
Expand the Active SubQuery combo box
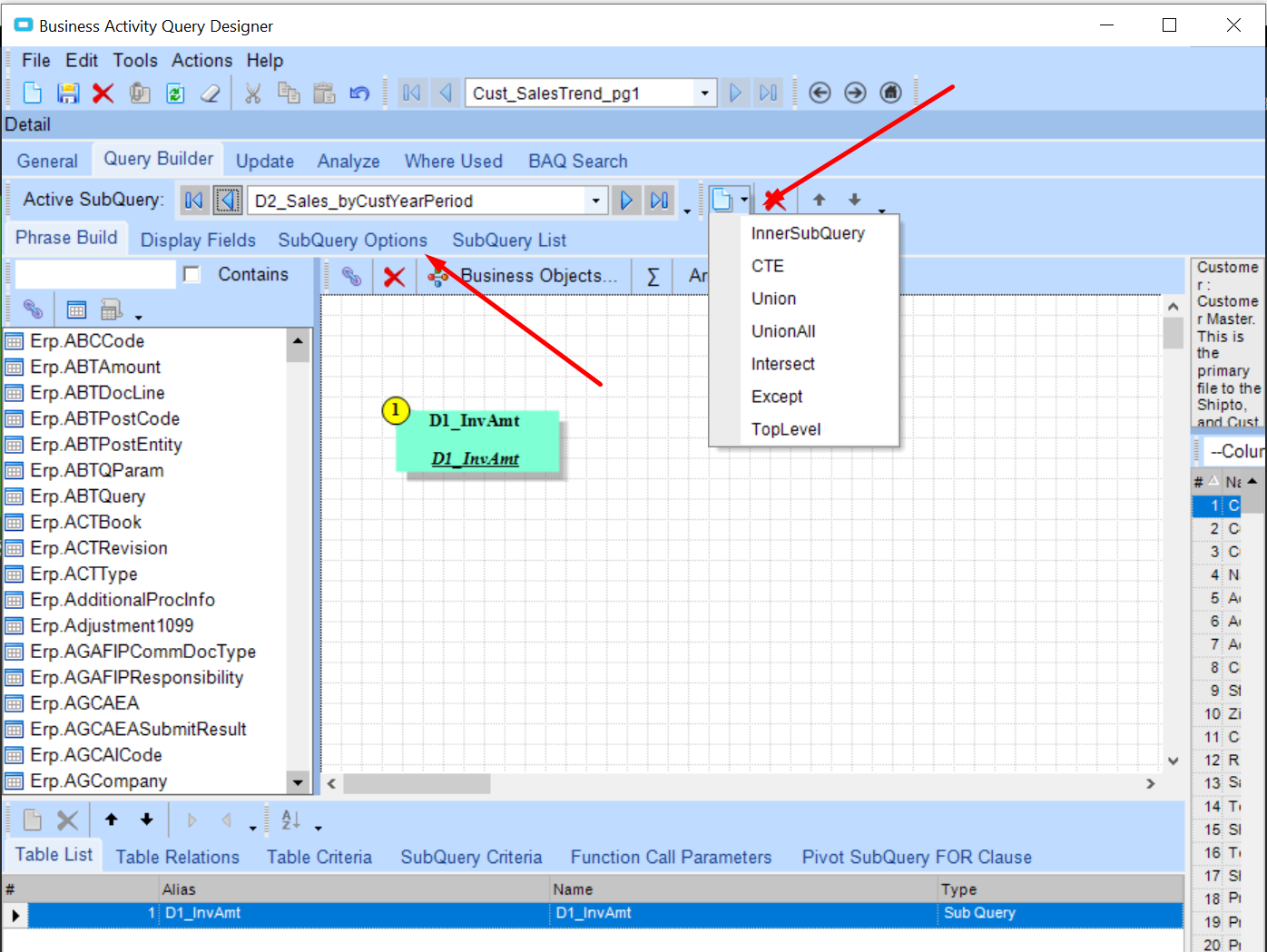click(x=595, y=201)
